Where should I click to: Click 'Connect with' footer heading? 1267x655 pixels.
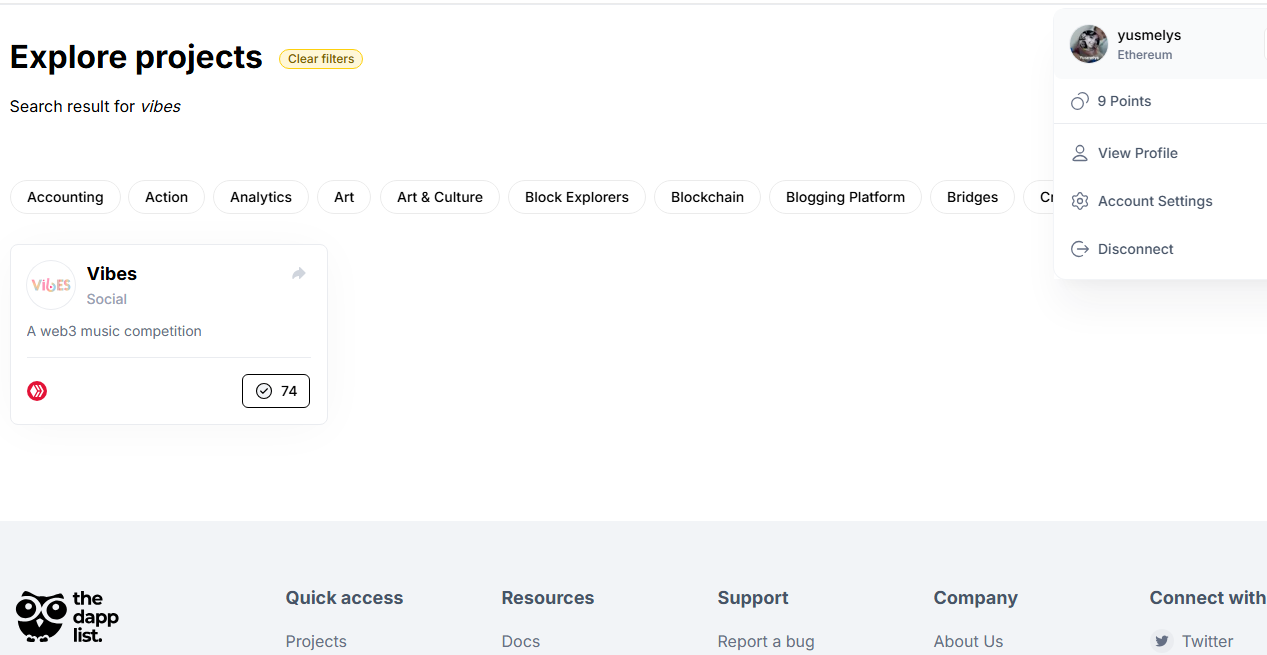(1207, 598)
